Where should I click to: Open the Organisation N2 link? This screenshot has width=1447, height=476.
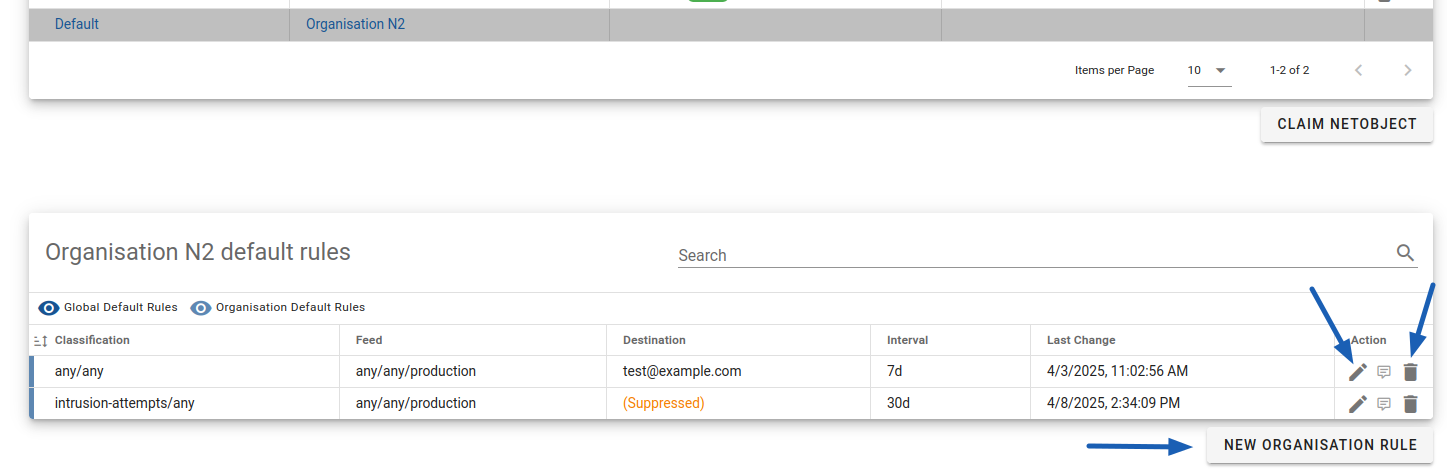pyautogui.click(x=355, y=24)
